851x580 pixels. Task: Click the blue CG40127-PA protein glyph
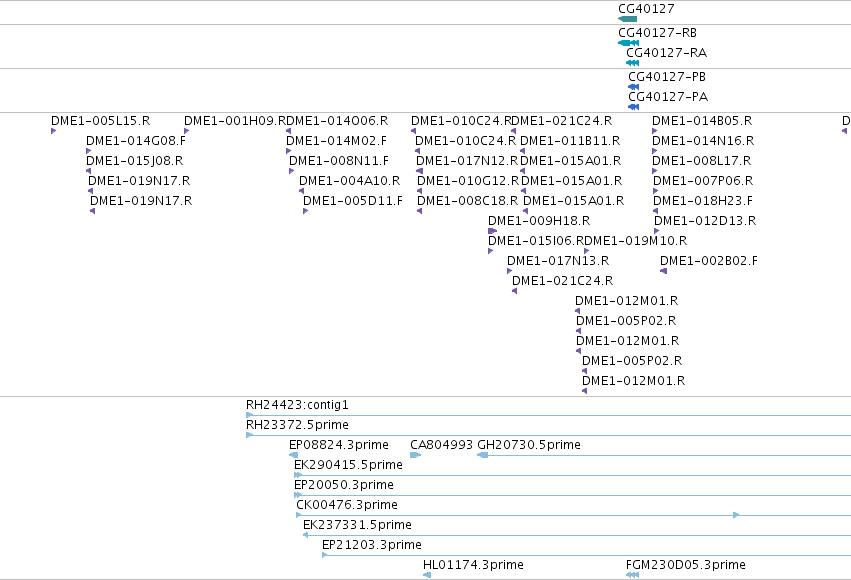(633, 107)
